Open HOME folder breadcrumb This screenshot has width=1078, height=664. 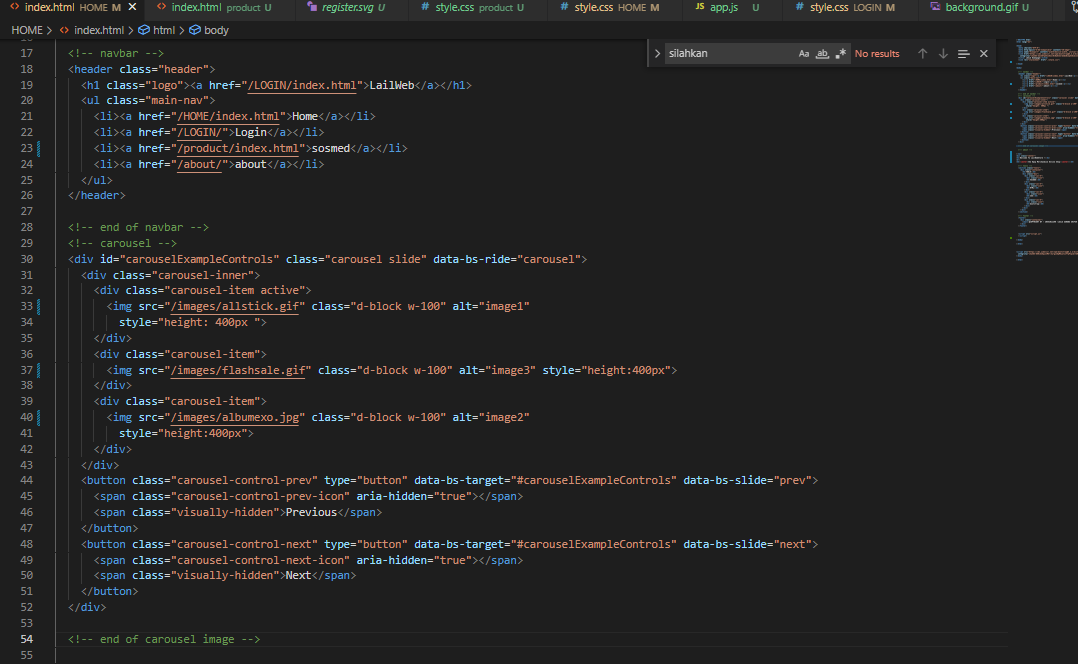click(x=27, y=30)
